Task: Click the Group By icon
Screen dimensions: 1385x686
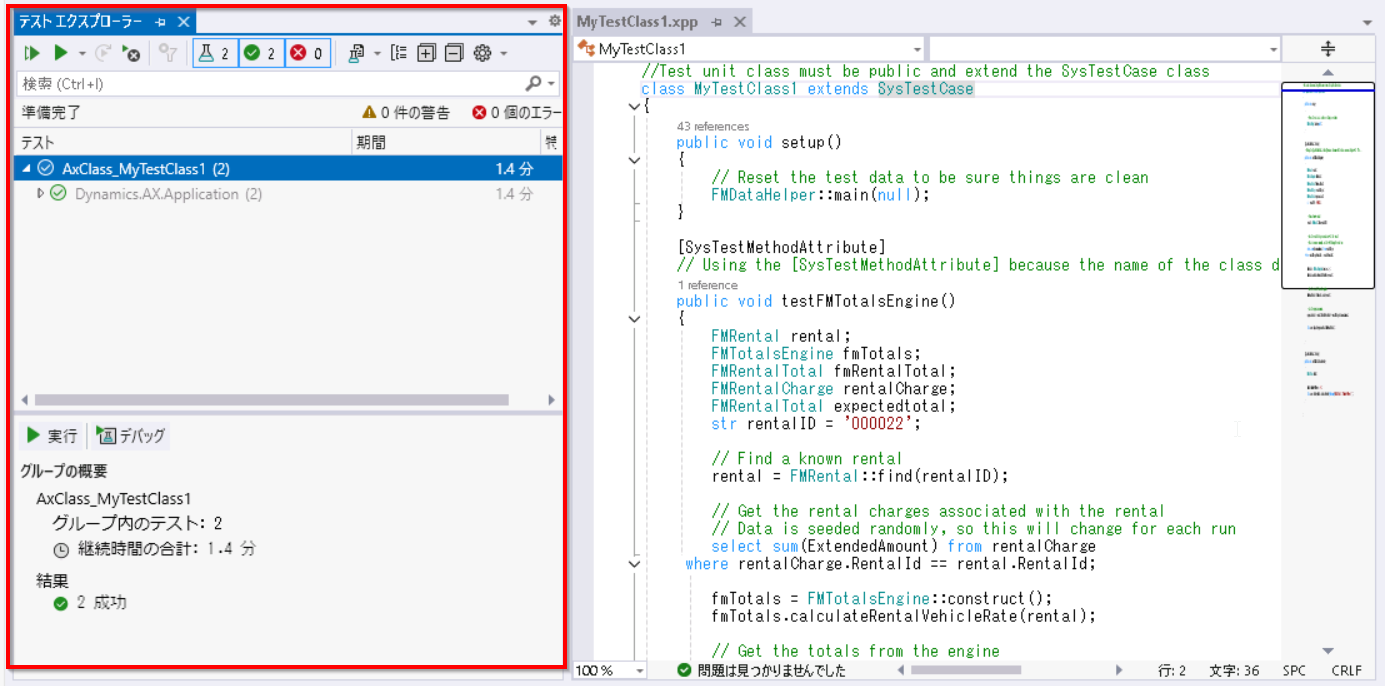Action: pyautogui.click(x=398, y=53)
